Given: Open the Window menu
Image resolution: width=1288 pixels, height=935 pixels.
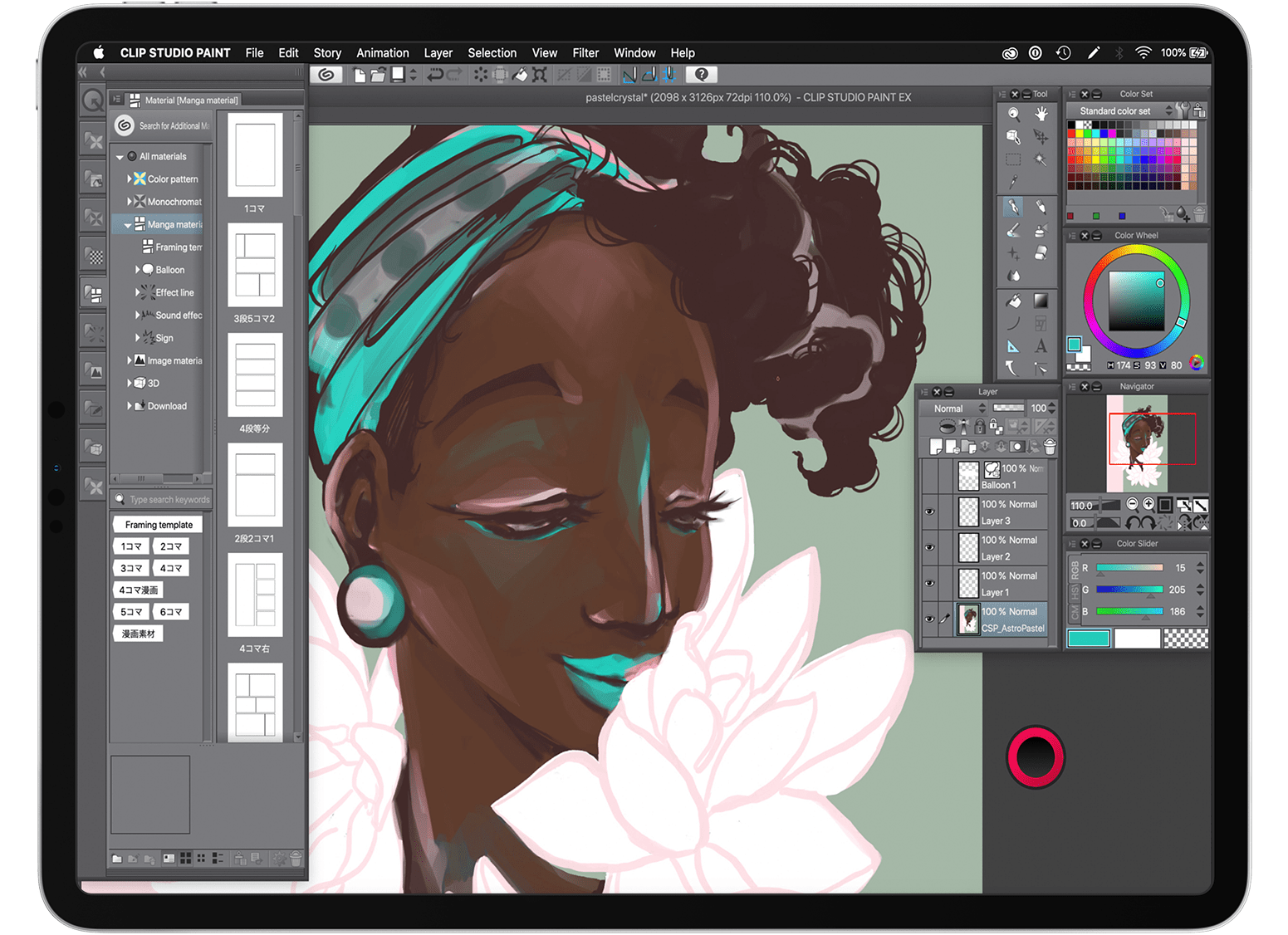Looking at the screenshot, I should [634, 52].
